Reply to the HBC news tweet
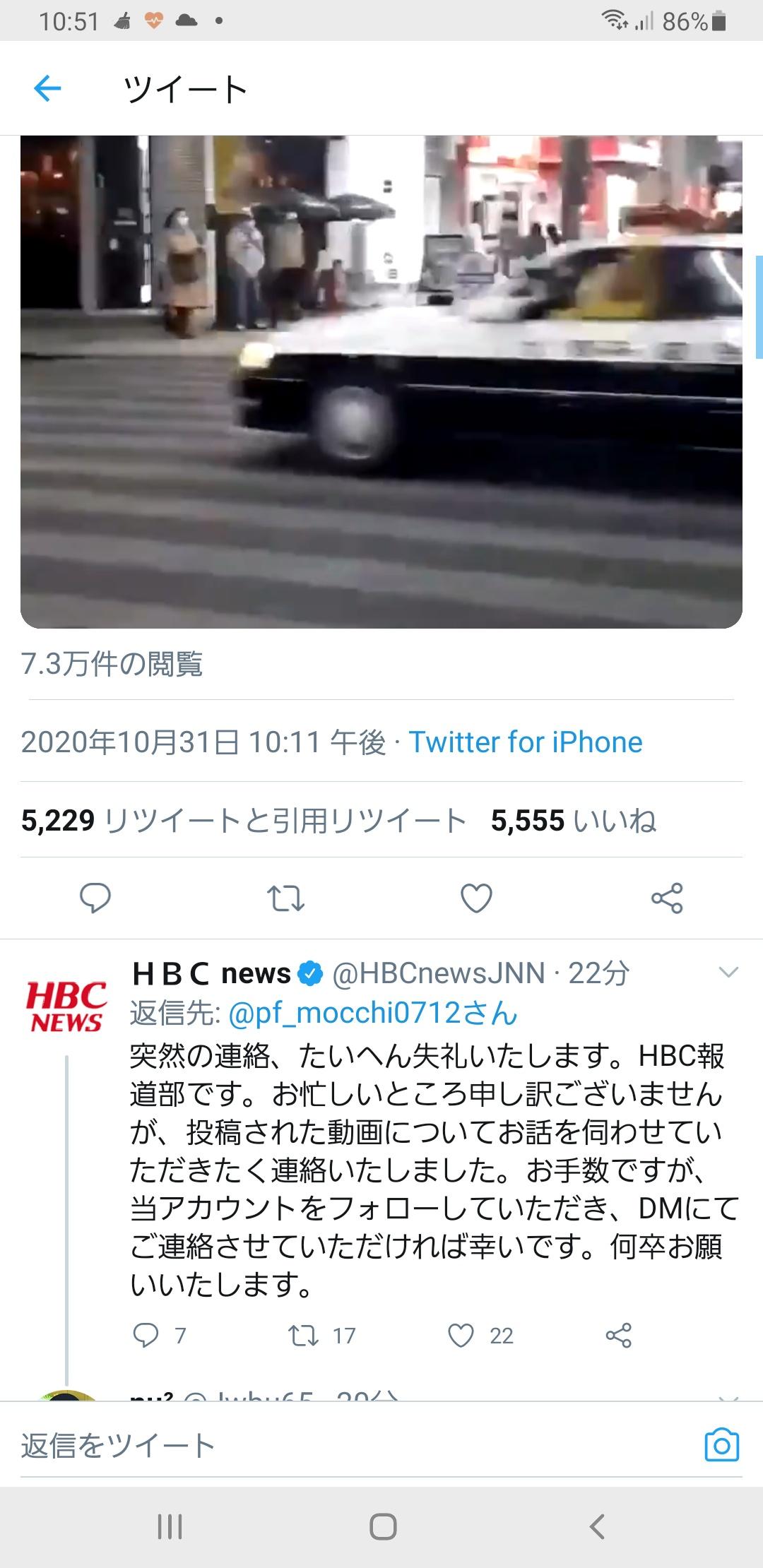The image size is (763, 1568). tap(159, 1335)
